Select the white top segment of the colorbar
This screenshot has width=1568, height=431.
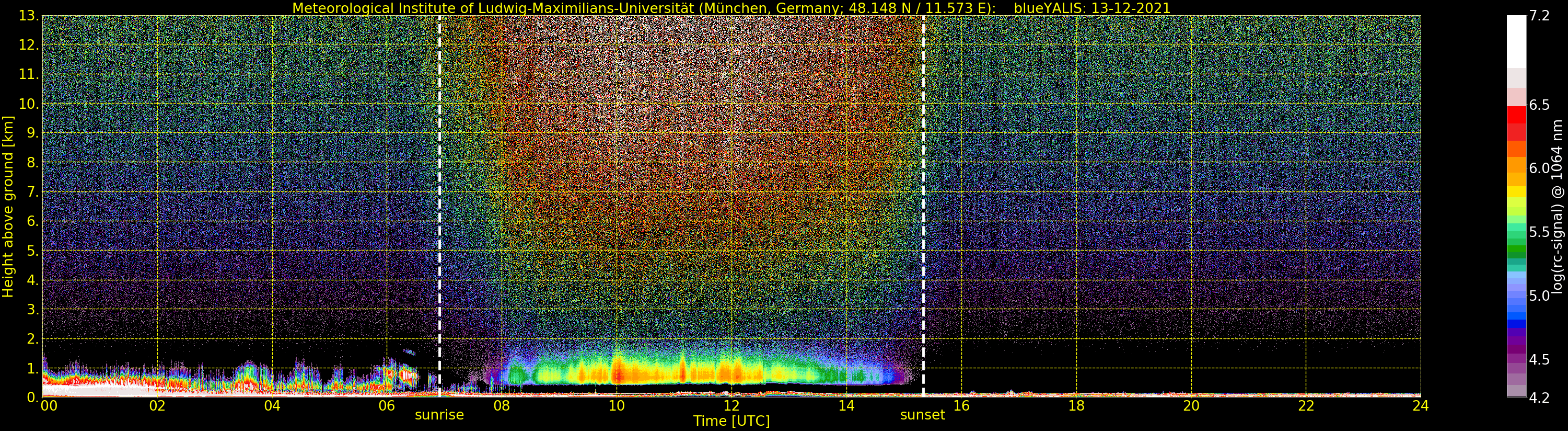click(1516, 40)
